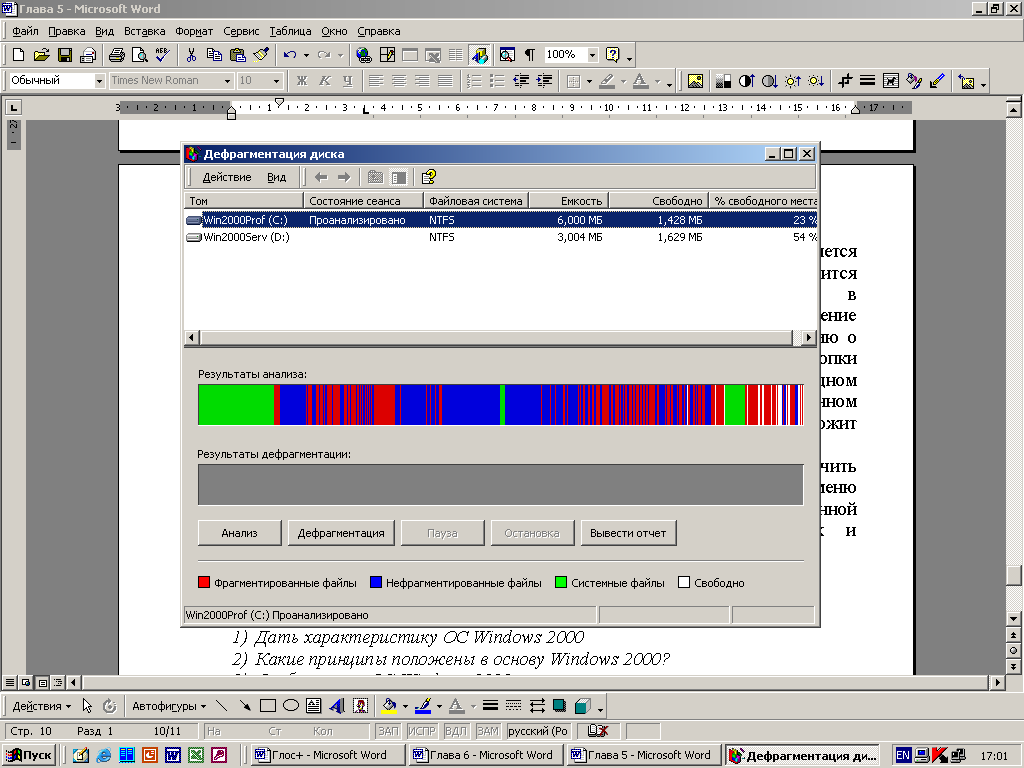Screen dimensions: 1024x768
Task: Open the Файл menu in Word
Action: point(25,31)
